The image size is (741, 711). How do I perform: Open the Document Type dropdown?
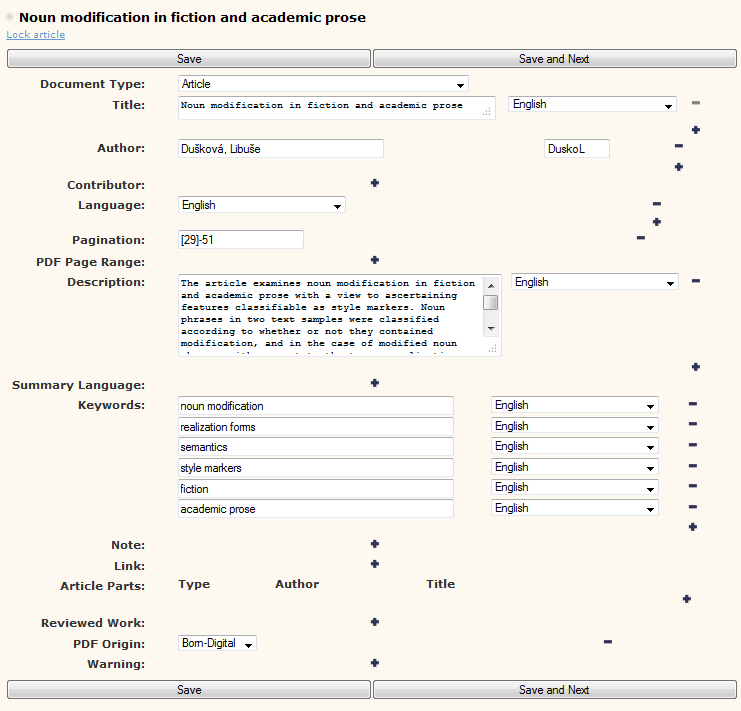click(322, 84)
